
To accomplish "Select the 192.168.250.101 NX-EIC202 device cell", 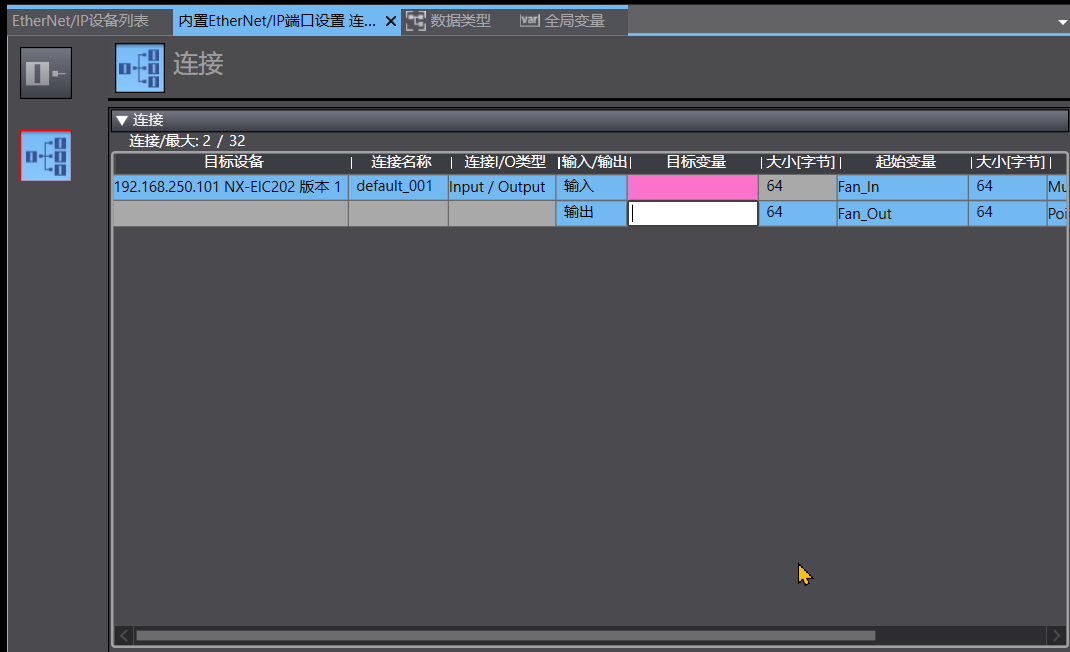I will (229, 187).
